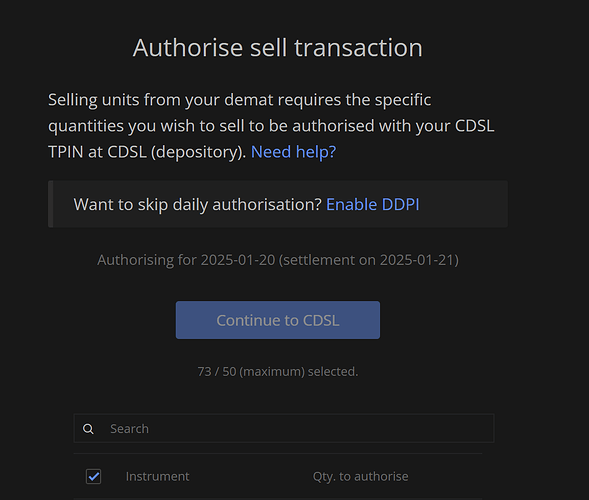
Task: Click the Selling units from your demat paragraph
Action: (271, 126)
